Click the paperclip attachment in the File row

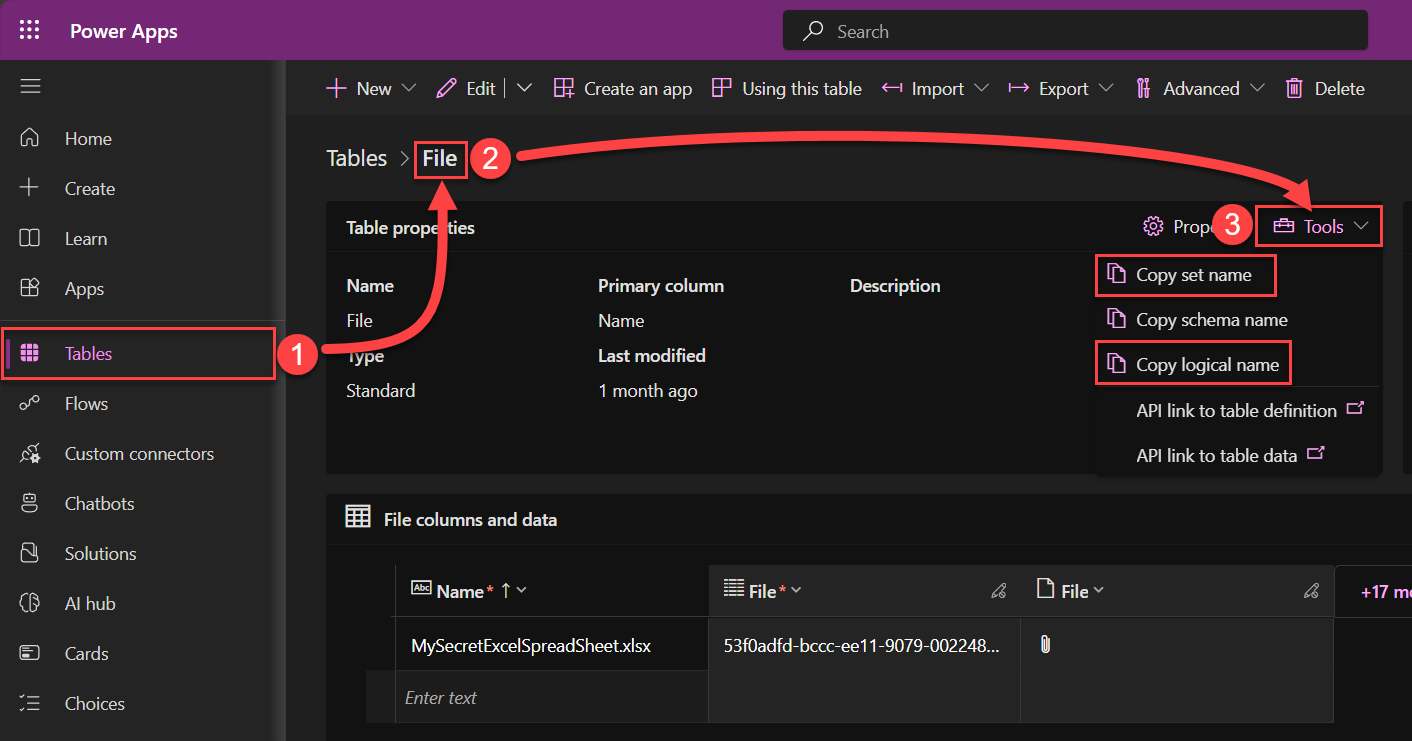[1045, 645]
